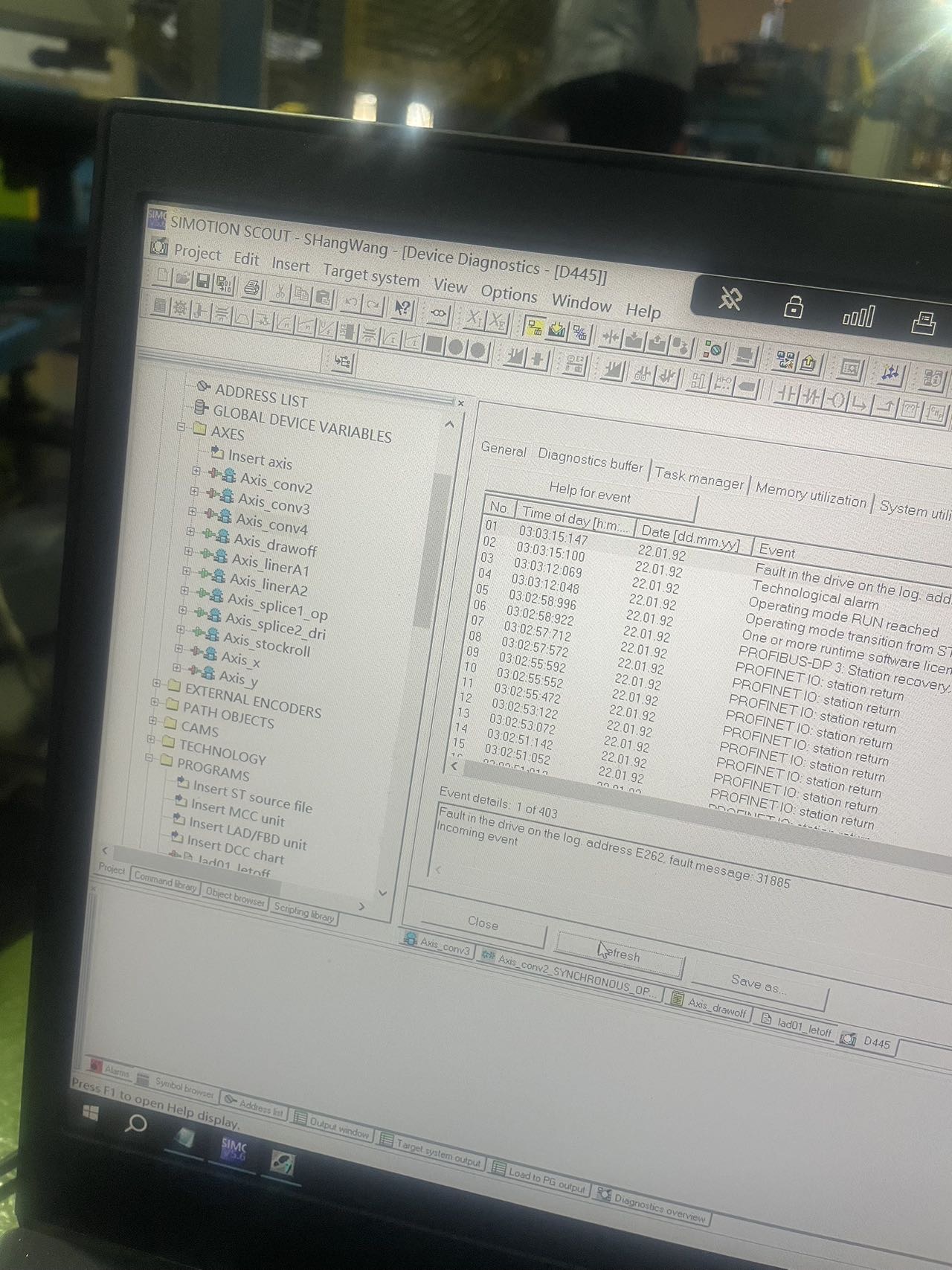
Task: Click the Save as... button
Action: tap(759, 985)
